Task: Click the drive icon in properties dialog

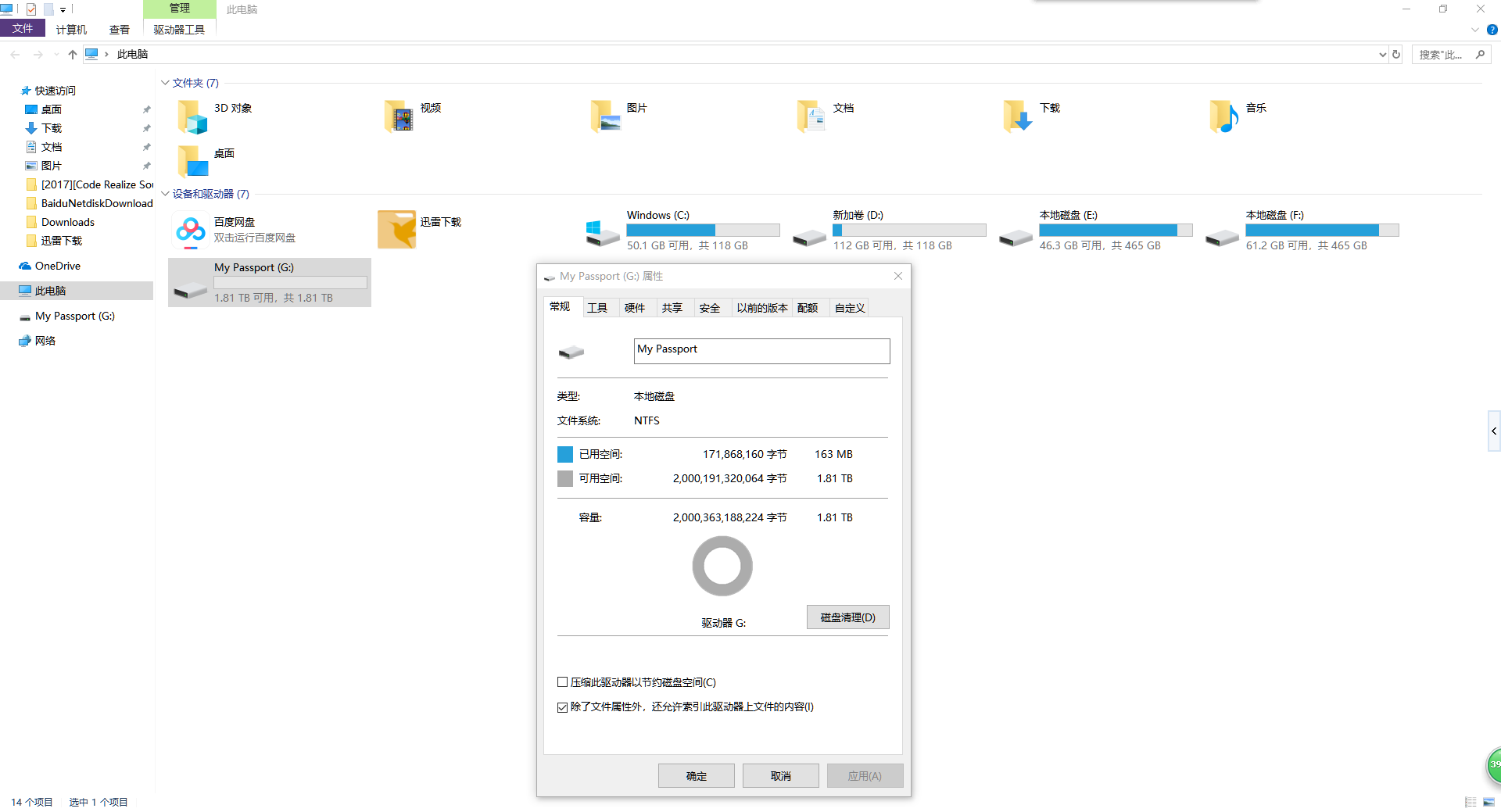Action: tap(571, 352)
